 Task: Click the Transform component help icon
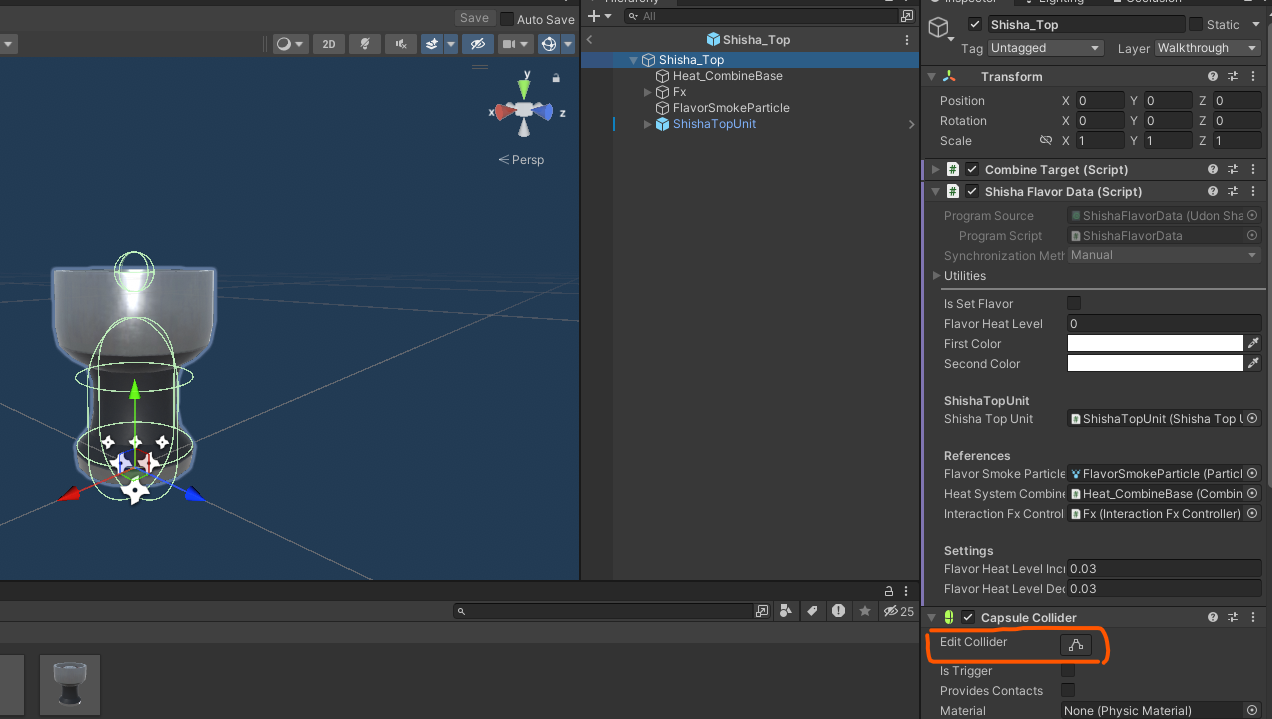click(1213, 77)
